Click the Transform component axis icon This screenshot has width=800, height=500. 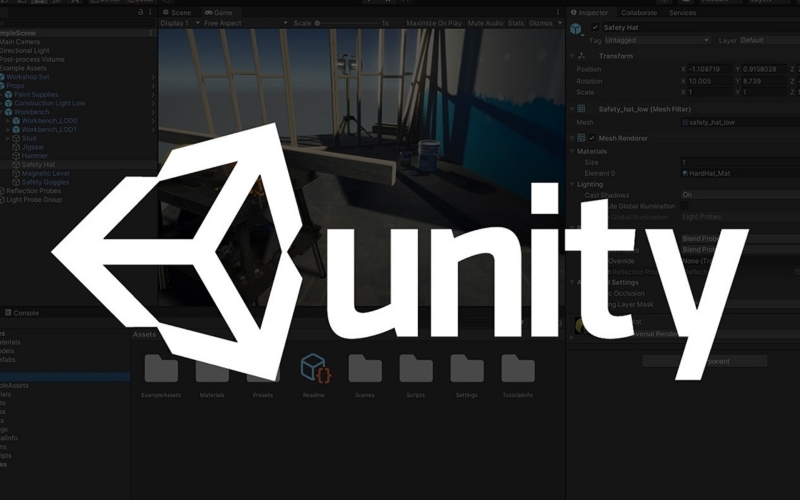coord(581,56)
